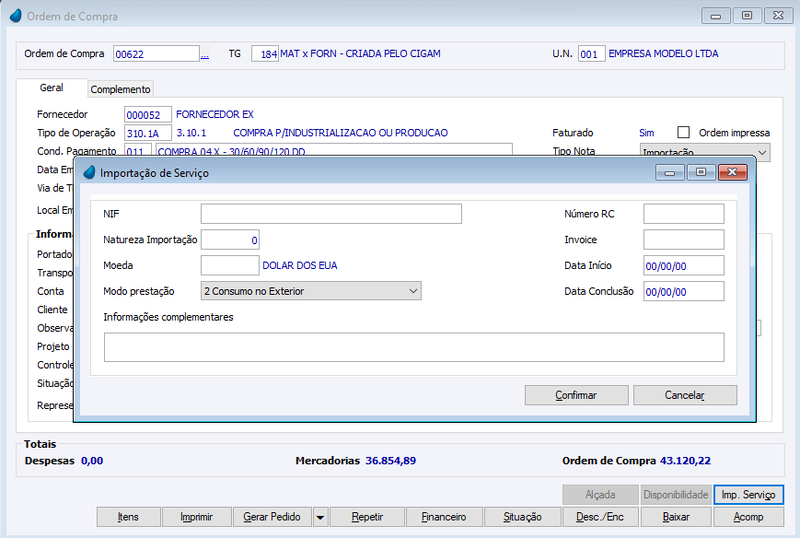The image size is (800, 538).
Task: Minimize the Ordem de Compra window
Action: point(716,16)
